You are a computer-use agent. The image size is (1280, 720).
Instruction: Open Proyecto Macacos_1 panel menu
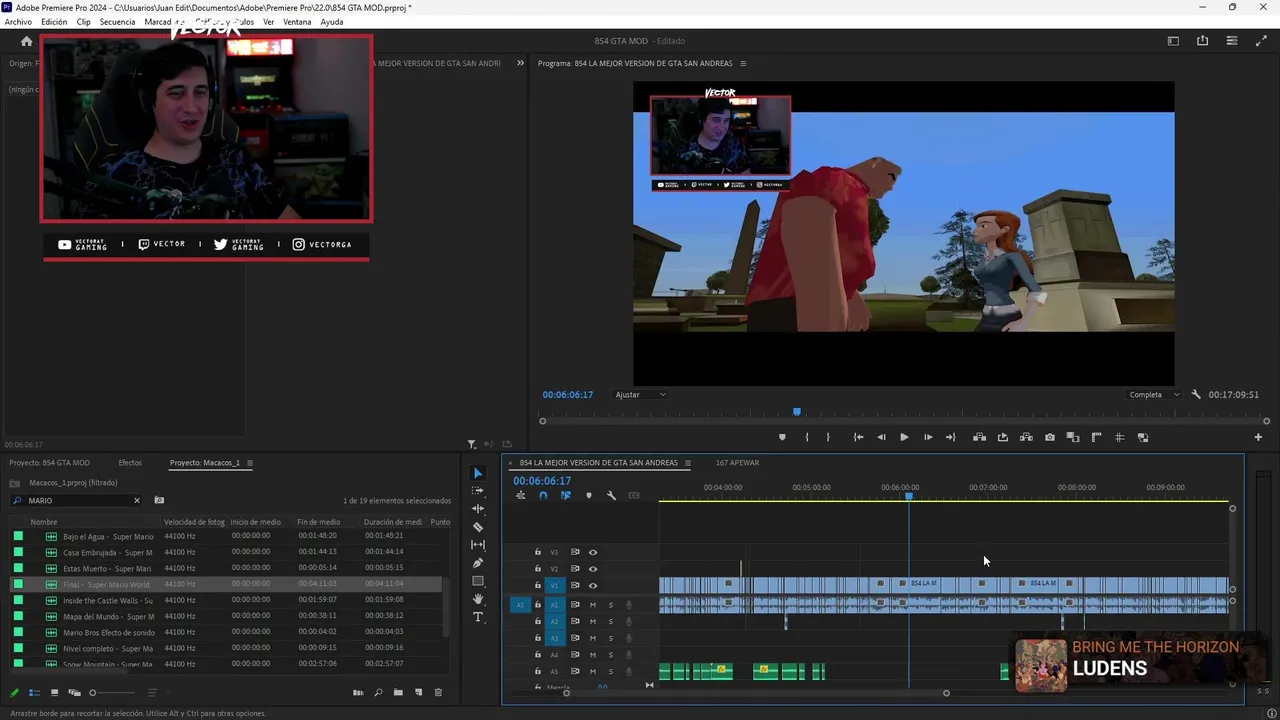coord(250,463)
